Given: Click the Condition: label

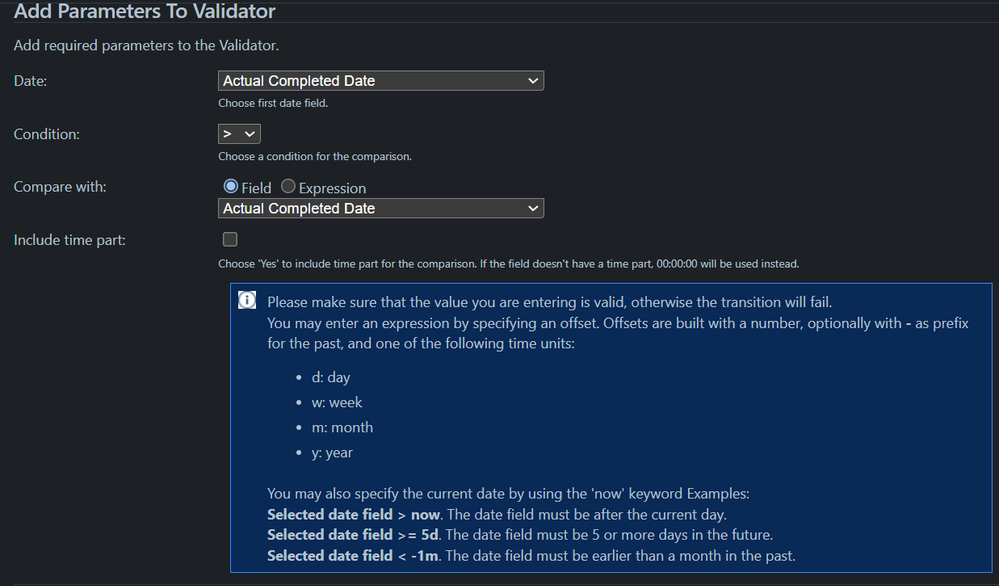Looking at the screenshot, I should pos(46,134).
